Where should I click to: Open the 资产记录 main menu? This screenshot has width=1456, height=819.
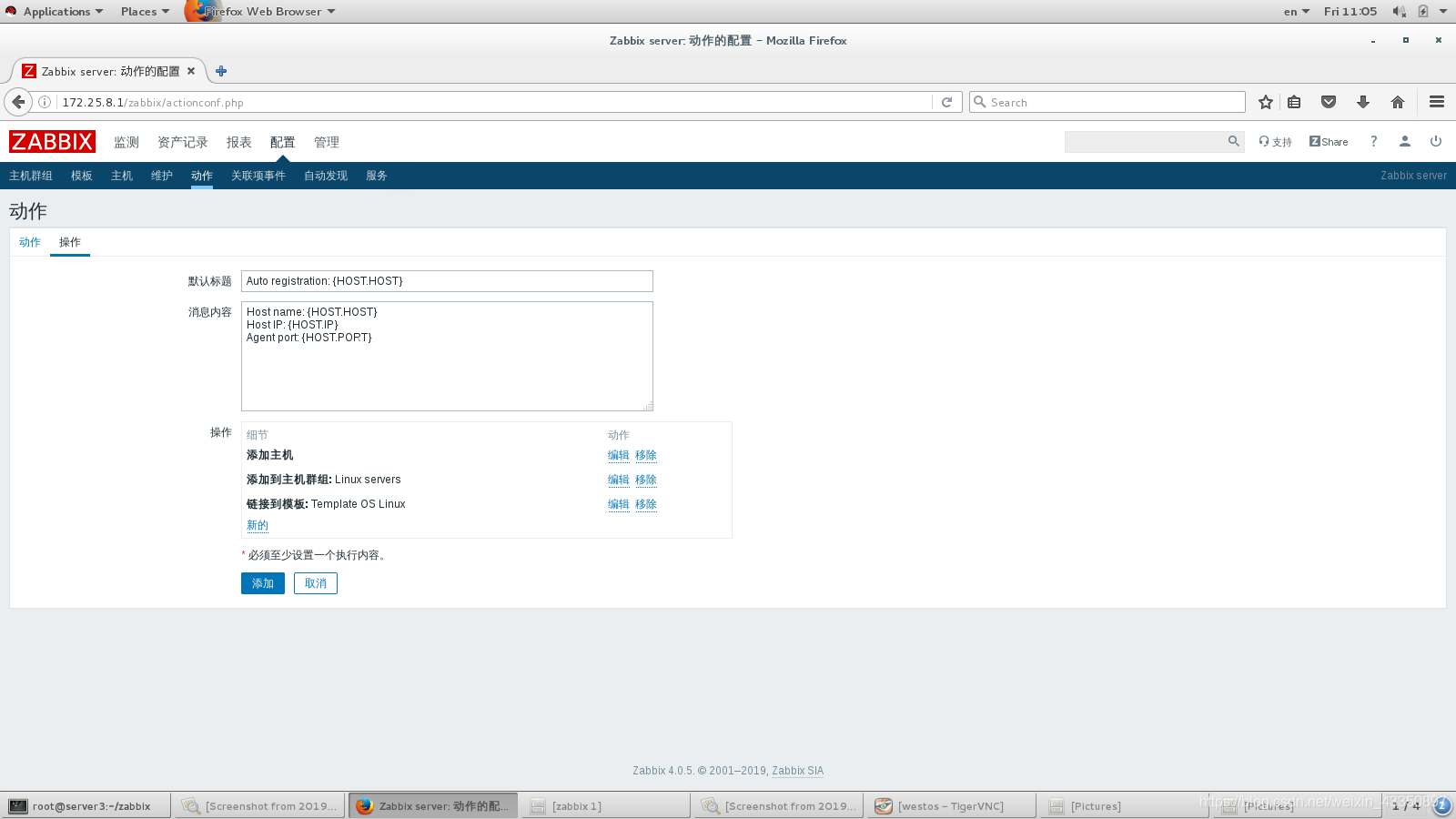pyautogui.click(x=183, y=142)
